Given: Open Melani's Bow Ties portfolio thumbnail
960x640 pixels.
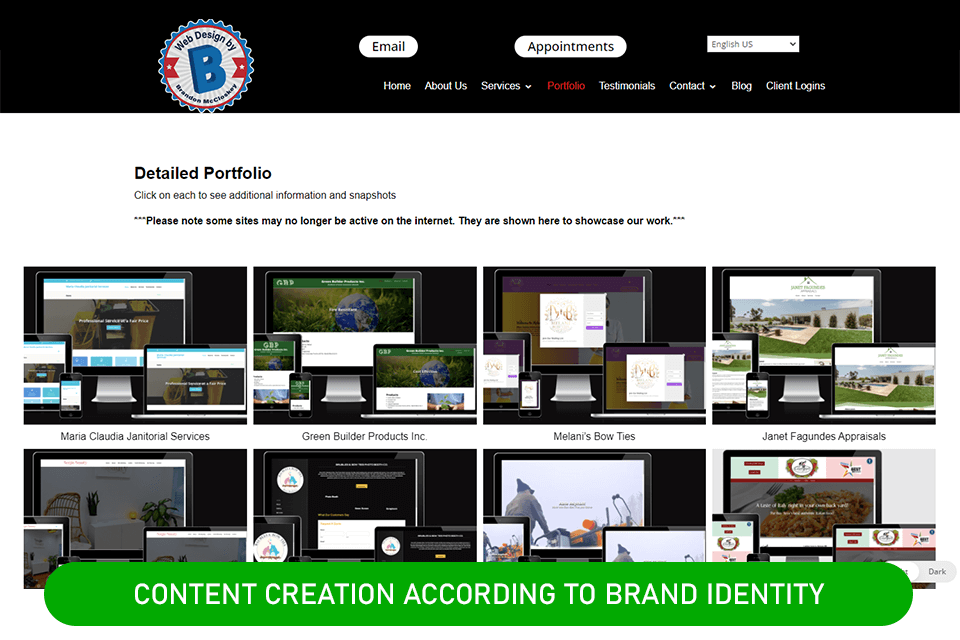Looking at the screenshot, I should click(594, 345).
